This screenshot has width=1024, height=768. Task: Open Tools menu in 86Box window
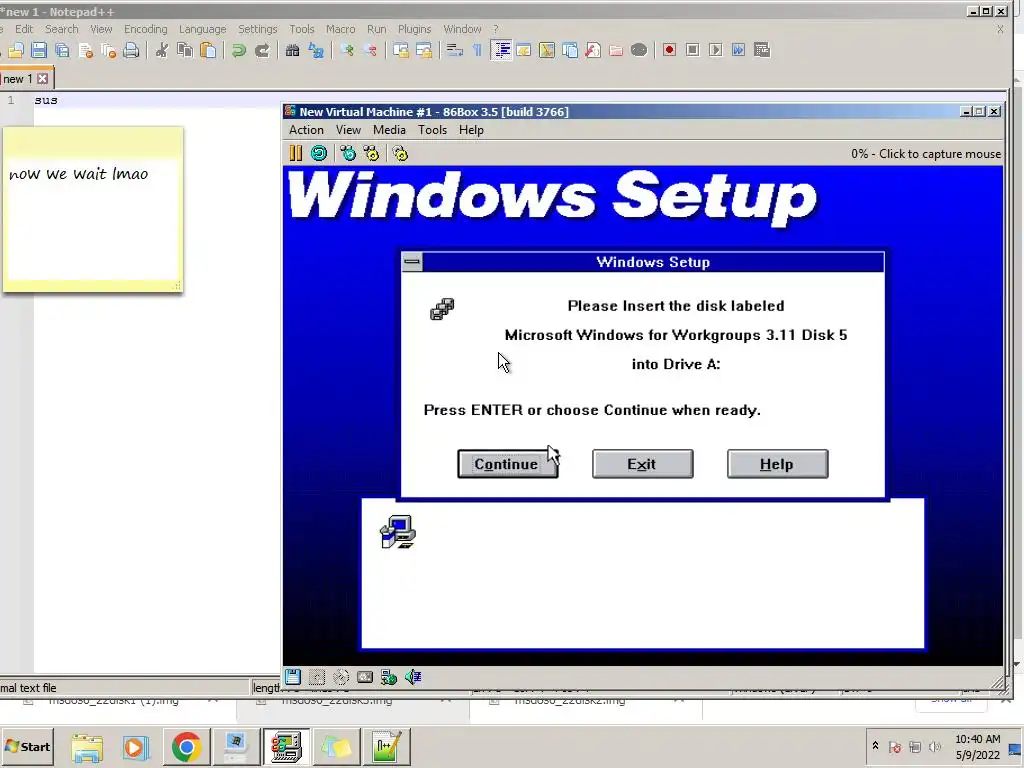tap(432, 130)
